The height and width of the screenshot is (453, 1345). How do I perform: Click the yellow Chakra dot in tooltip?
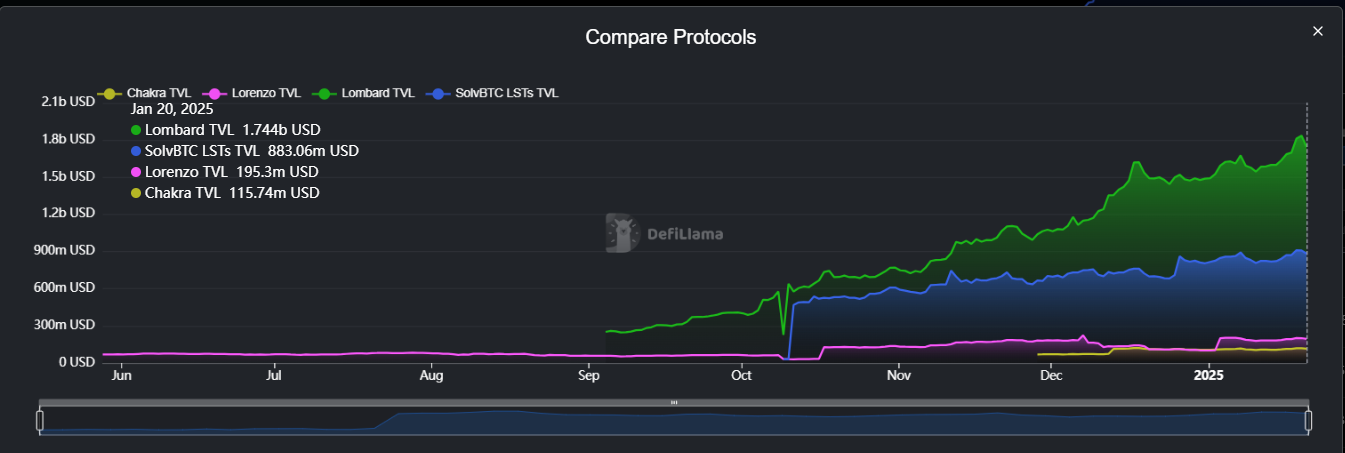pos(136,193)
